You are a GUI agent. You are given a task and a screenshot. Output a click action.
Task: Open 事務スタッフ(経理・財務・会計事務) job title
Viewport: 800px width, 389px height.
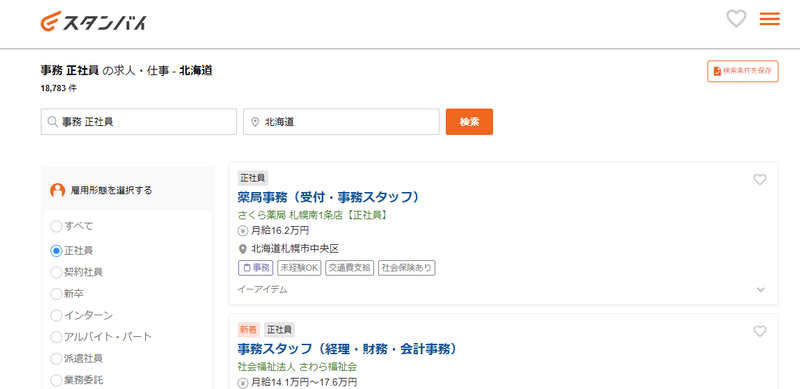point(347,349)
